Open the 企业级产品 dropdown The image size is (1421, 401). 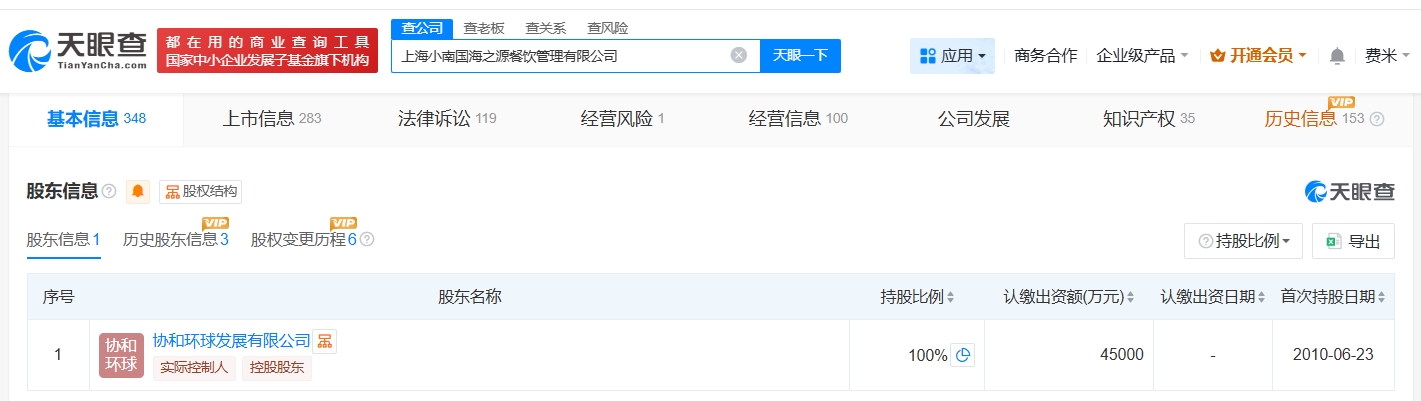click(1142, 56)
